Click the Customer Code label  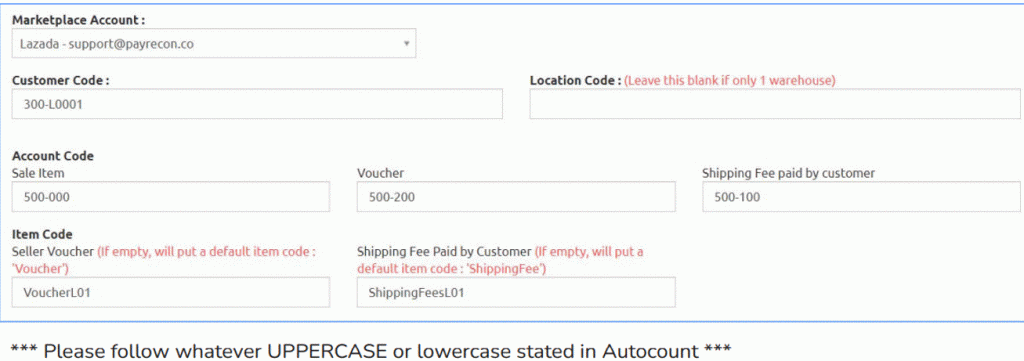click(60, 80)
